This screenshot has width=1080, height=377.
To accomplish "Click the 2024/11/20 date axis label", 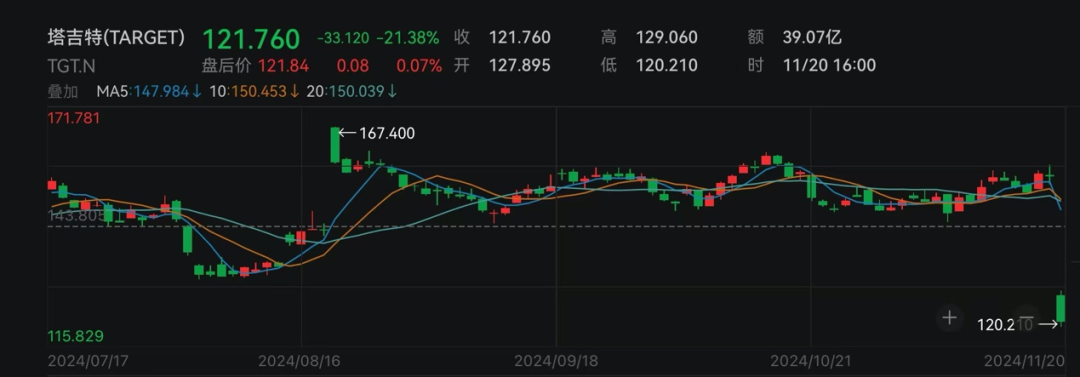I will 1024,360.
